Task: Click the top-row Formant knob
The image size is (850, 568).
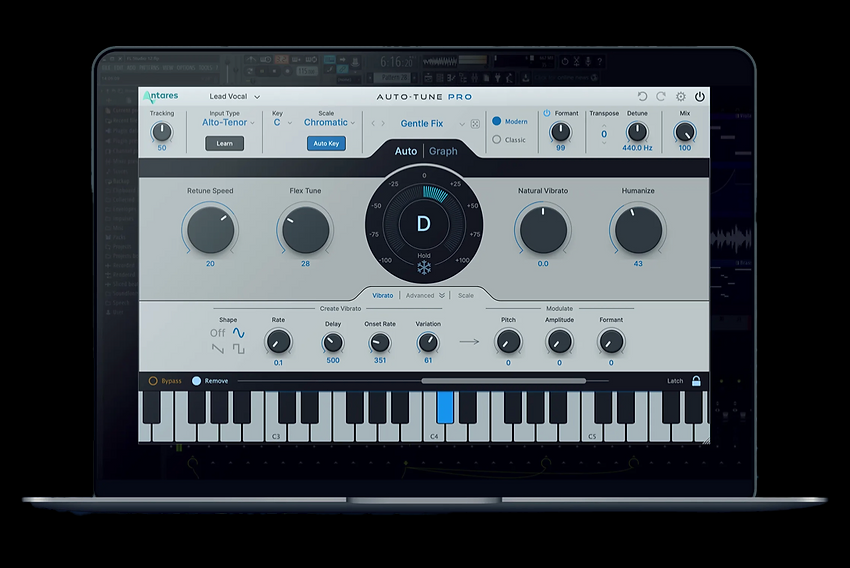Action: click(x=561, y=132)
